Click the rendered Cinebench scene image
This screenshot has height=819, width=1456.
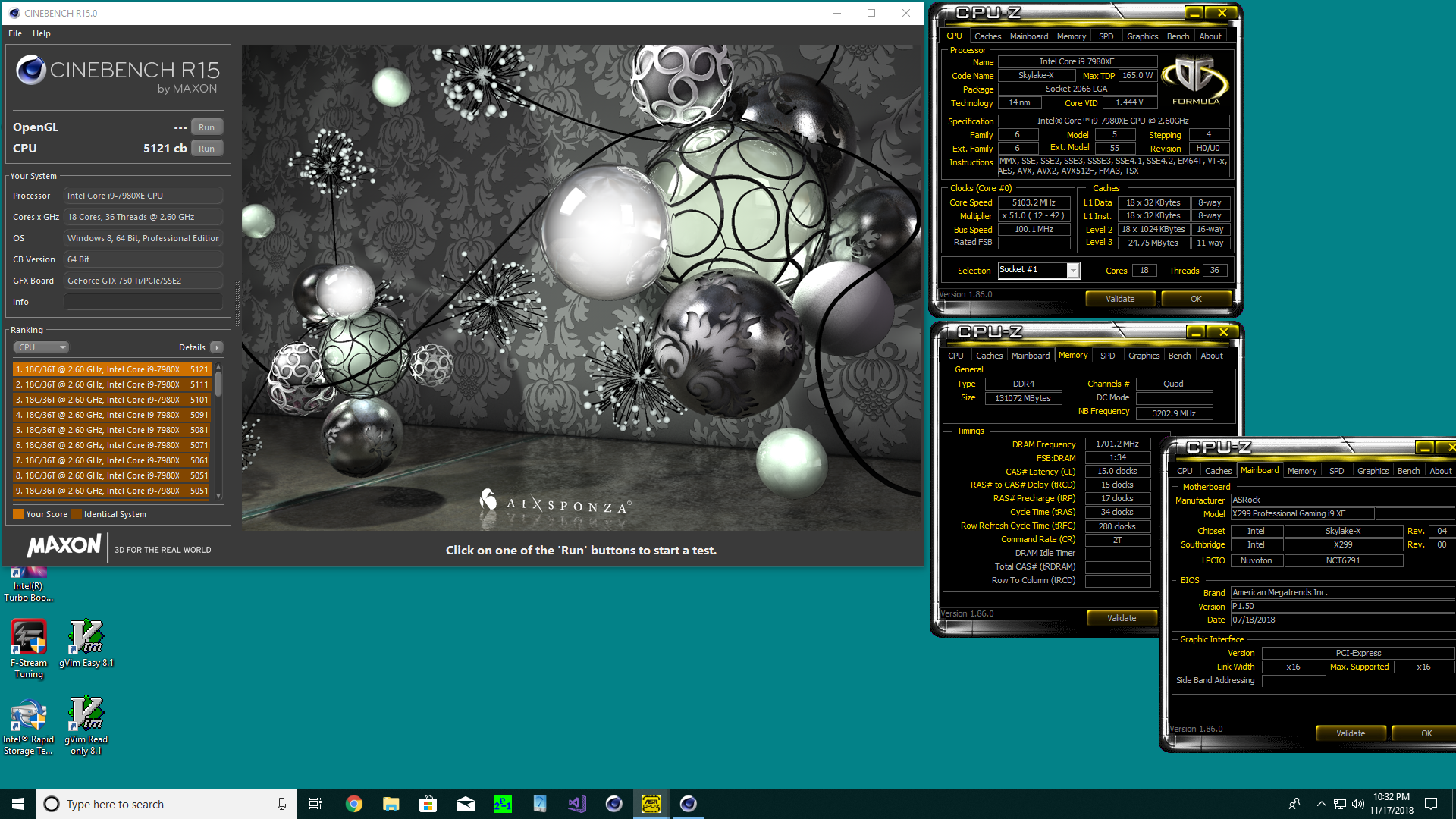582,287
